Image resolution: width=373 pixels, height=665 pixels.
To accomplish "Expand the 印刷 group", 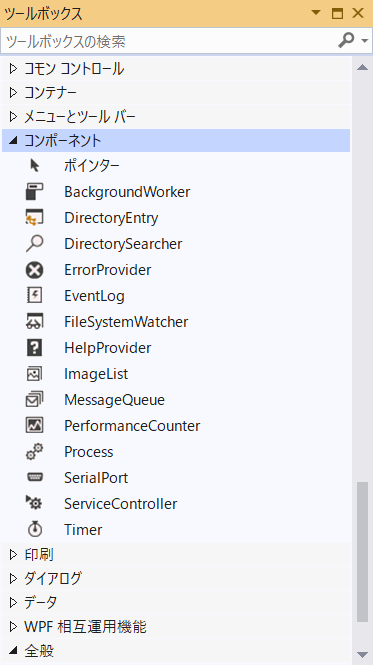I will coord(13,554).
